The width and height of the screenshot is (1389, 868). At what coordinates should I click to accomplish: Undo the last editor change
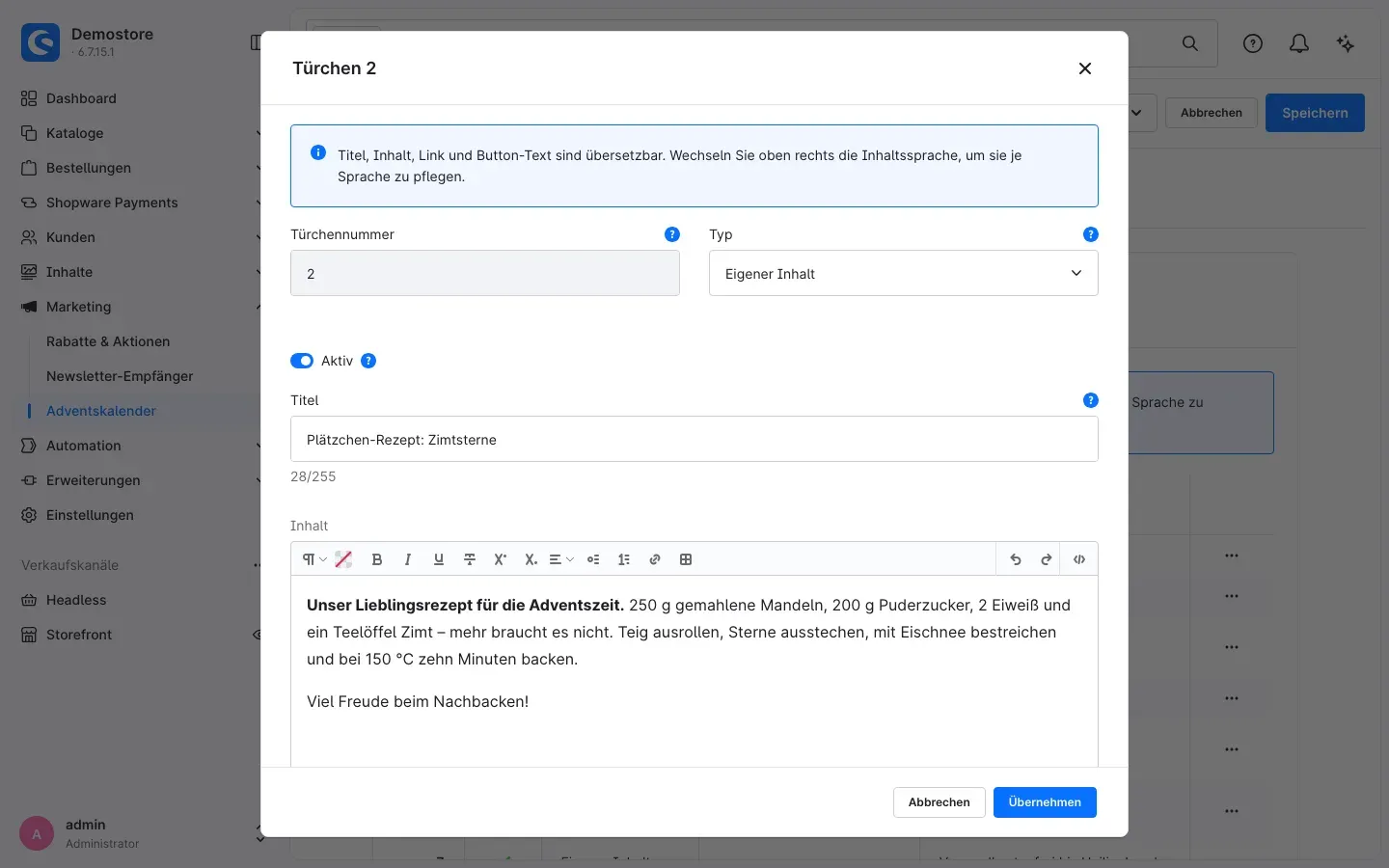click(x=1016, y=559)
